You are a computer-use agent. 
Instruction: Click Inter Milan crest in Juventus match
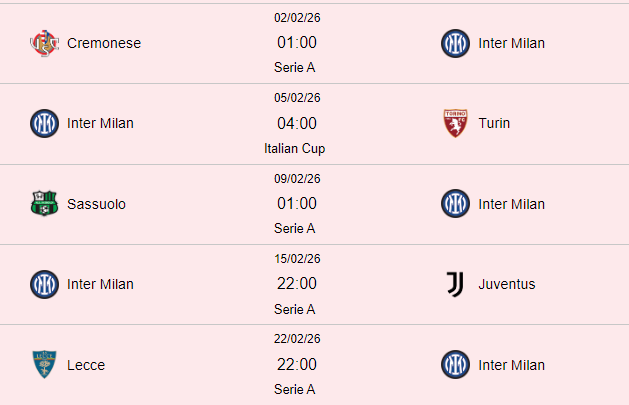pos(44,284)
